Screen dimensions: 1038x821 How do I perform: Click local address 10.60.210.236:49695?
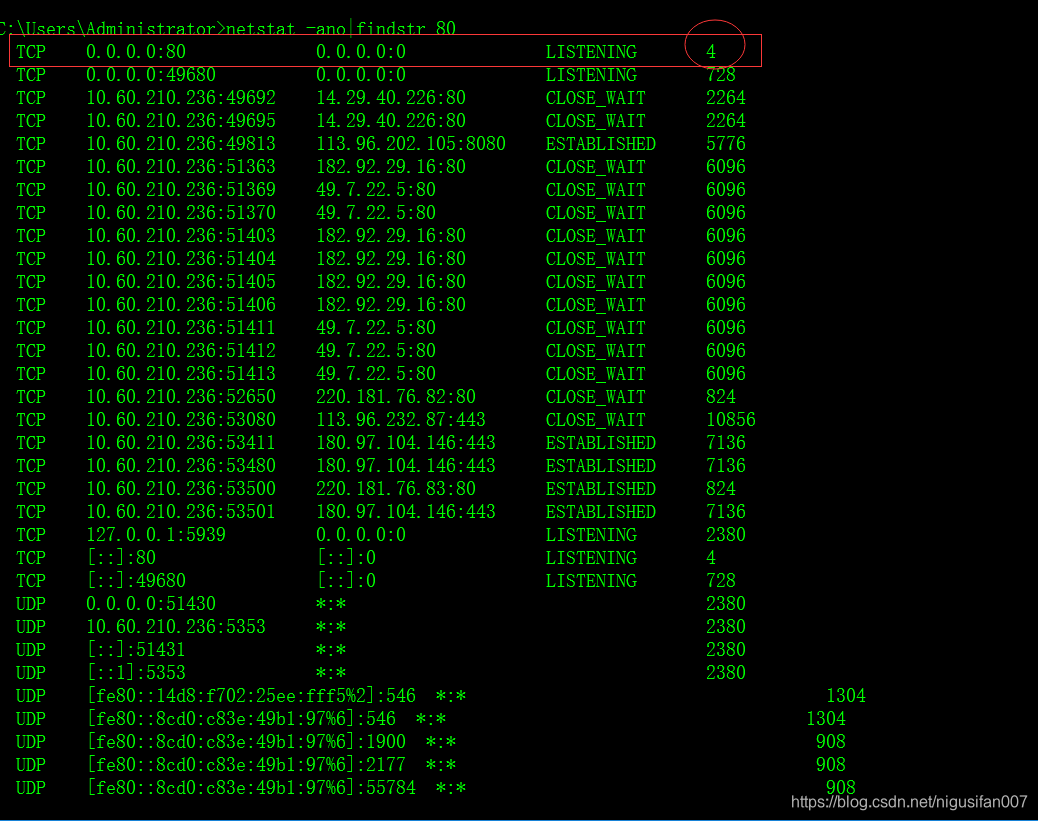(181, 121)
